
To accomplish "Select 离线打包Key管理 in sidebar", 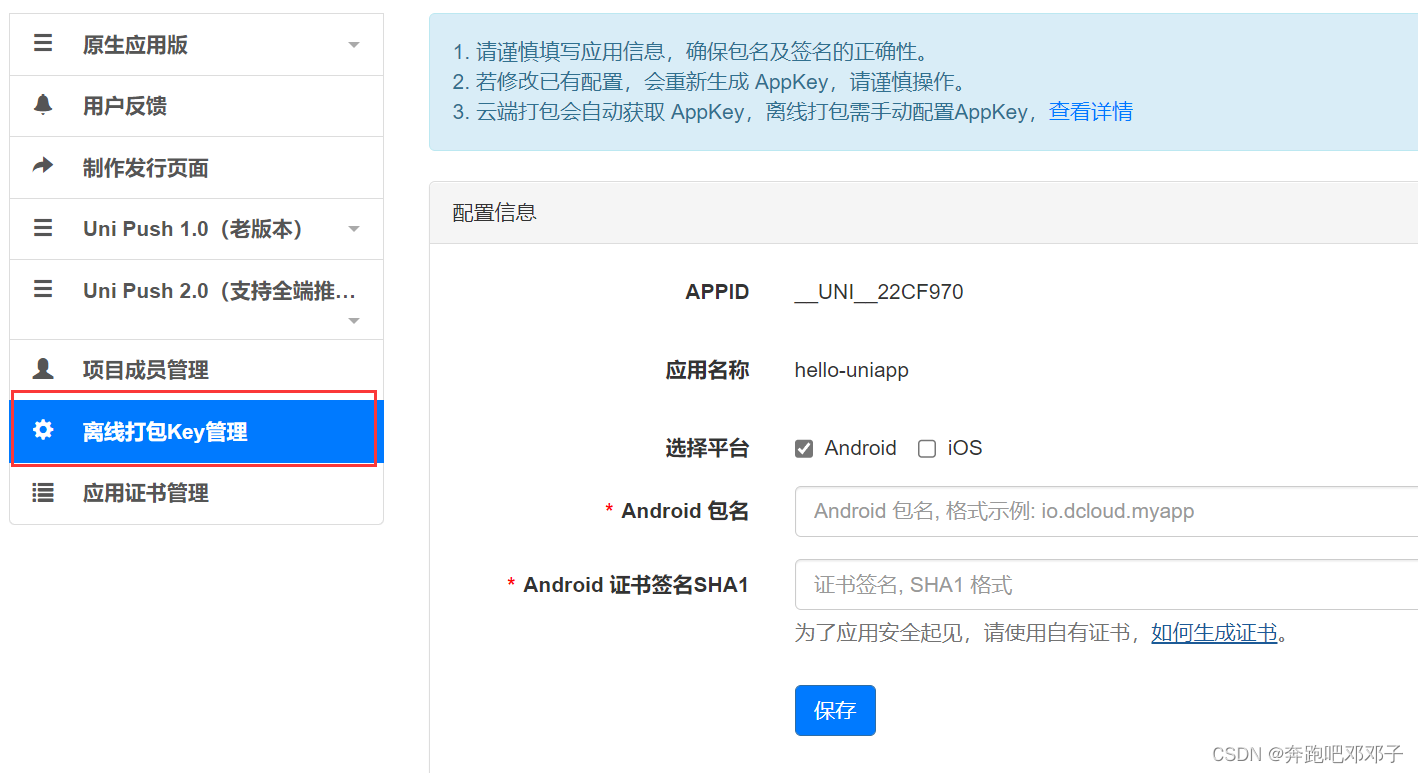I will coord(197,431).
